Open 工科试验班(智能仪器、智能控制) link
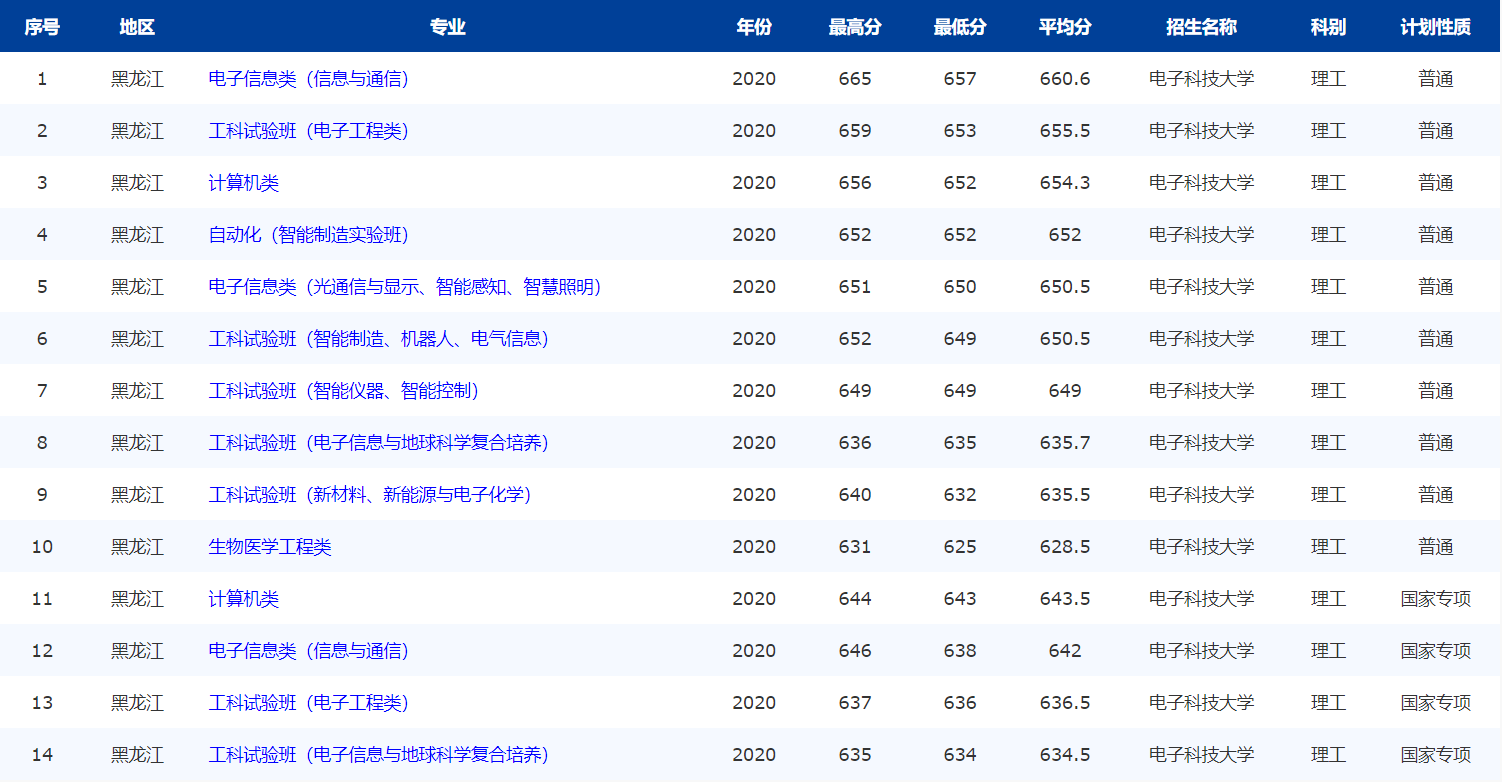 click(x=344, y=390)
